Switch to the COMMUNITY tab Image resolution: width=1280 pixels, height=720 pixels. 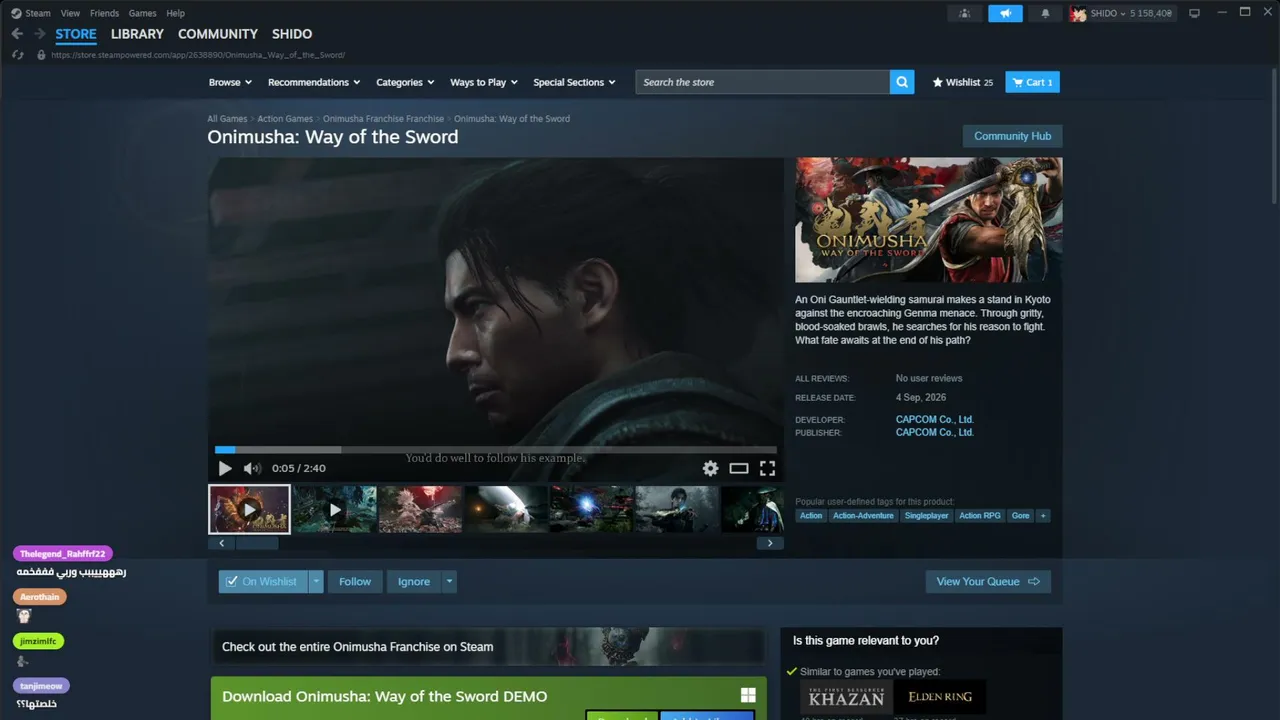click(x=218, y=34)
